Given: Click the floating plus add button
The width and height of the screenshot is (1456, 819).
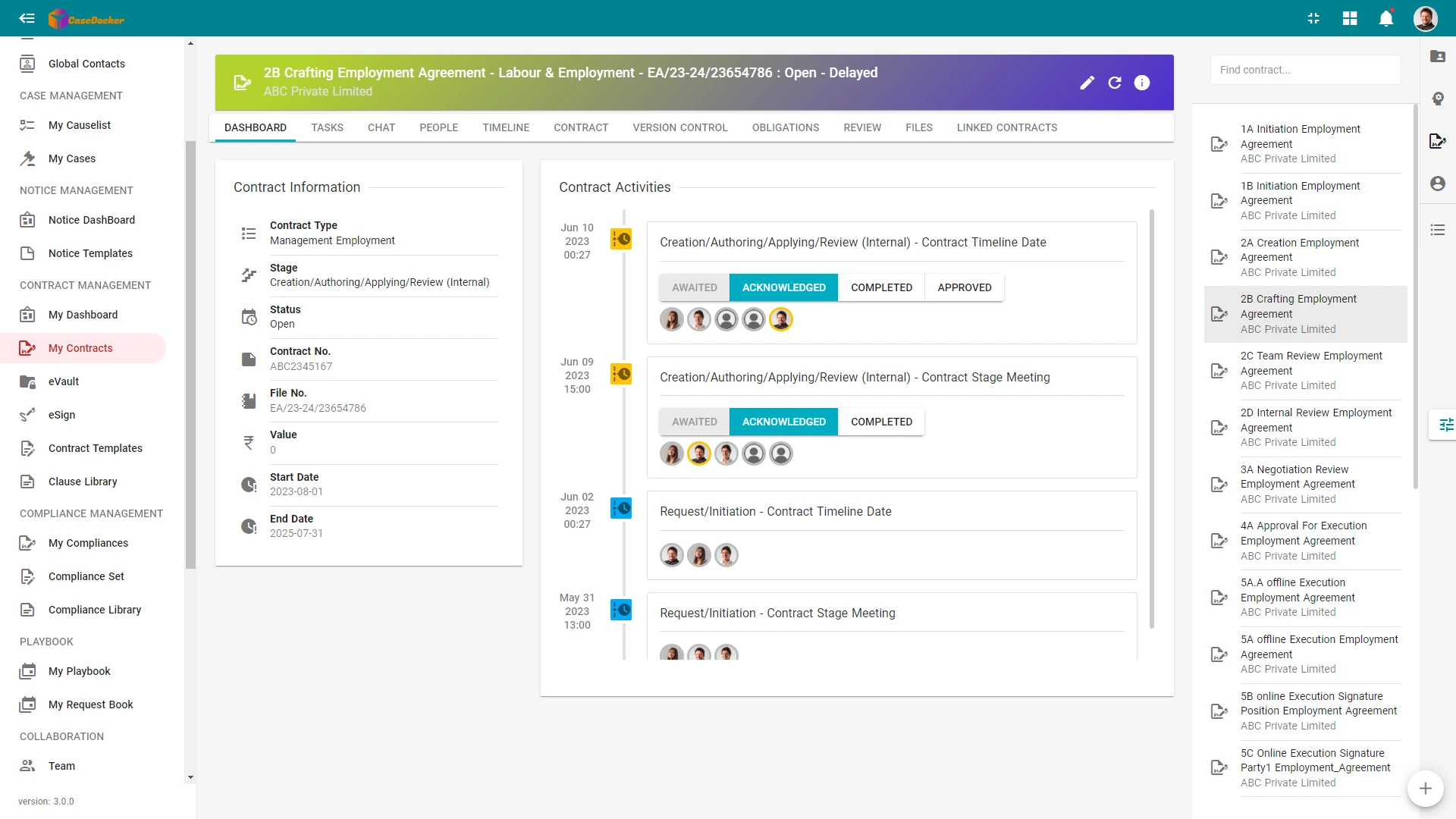Looking at the screenshot, I should click(x=1425, y=789).
